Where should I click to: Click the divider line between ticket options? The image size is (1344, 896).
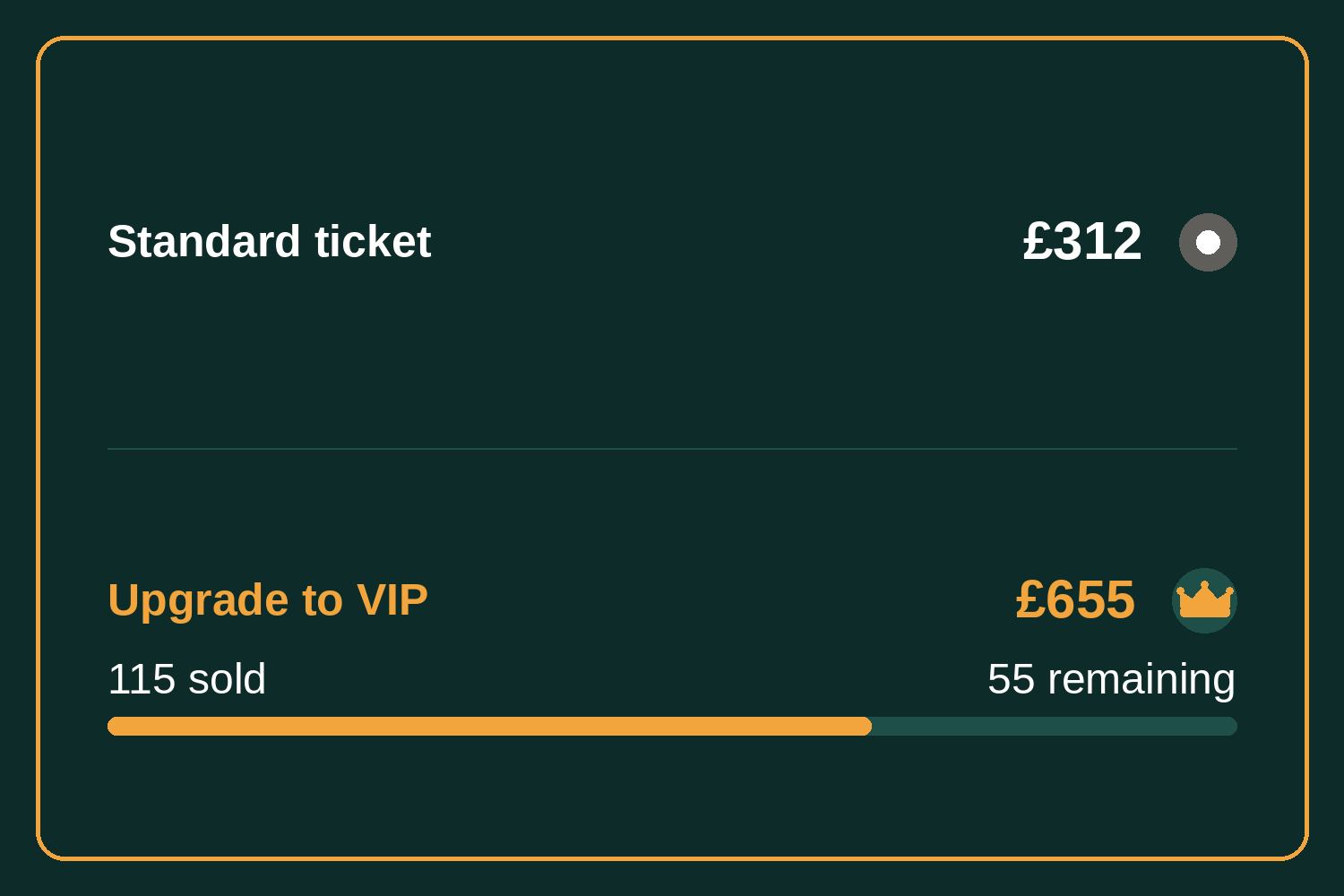pos(672,449)
